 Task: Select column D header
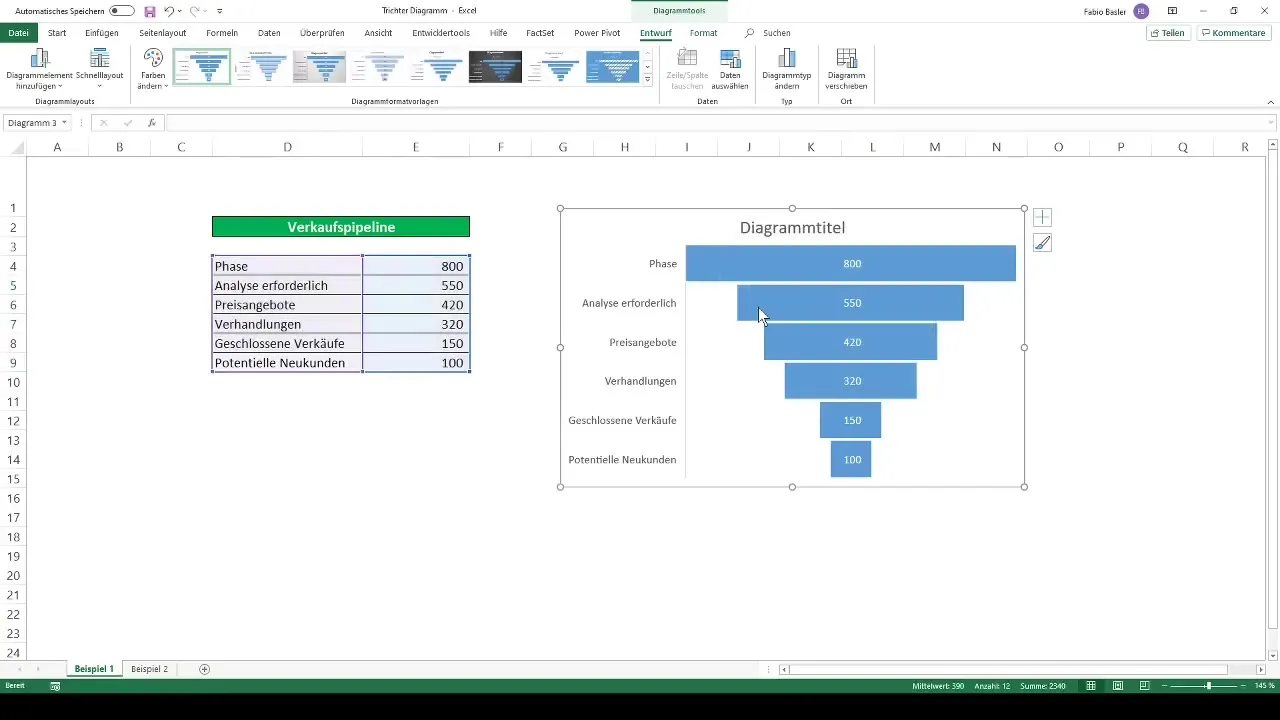coord(287,148)
